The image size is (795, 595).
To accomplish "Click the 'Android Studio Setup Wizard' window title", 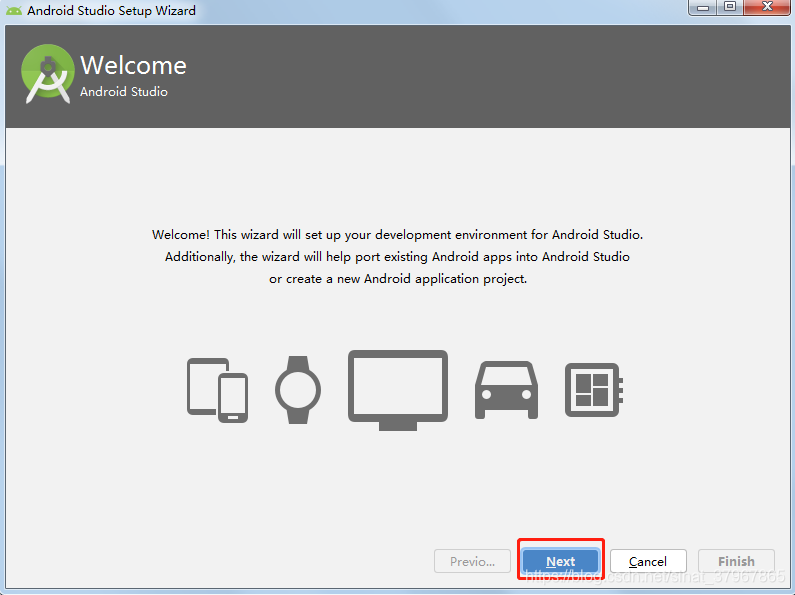I will (x=111, y=11).
